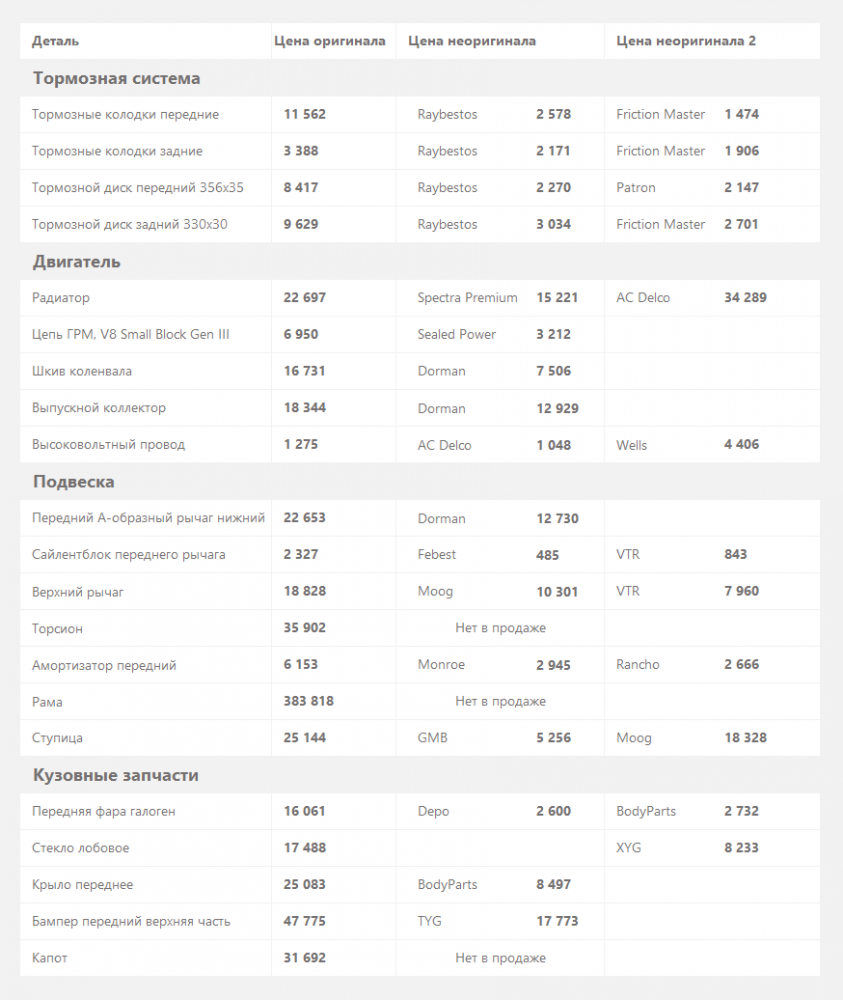
Task: Click the "Тормозная система" section heading
Action: 116,78
